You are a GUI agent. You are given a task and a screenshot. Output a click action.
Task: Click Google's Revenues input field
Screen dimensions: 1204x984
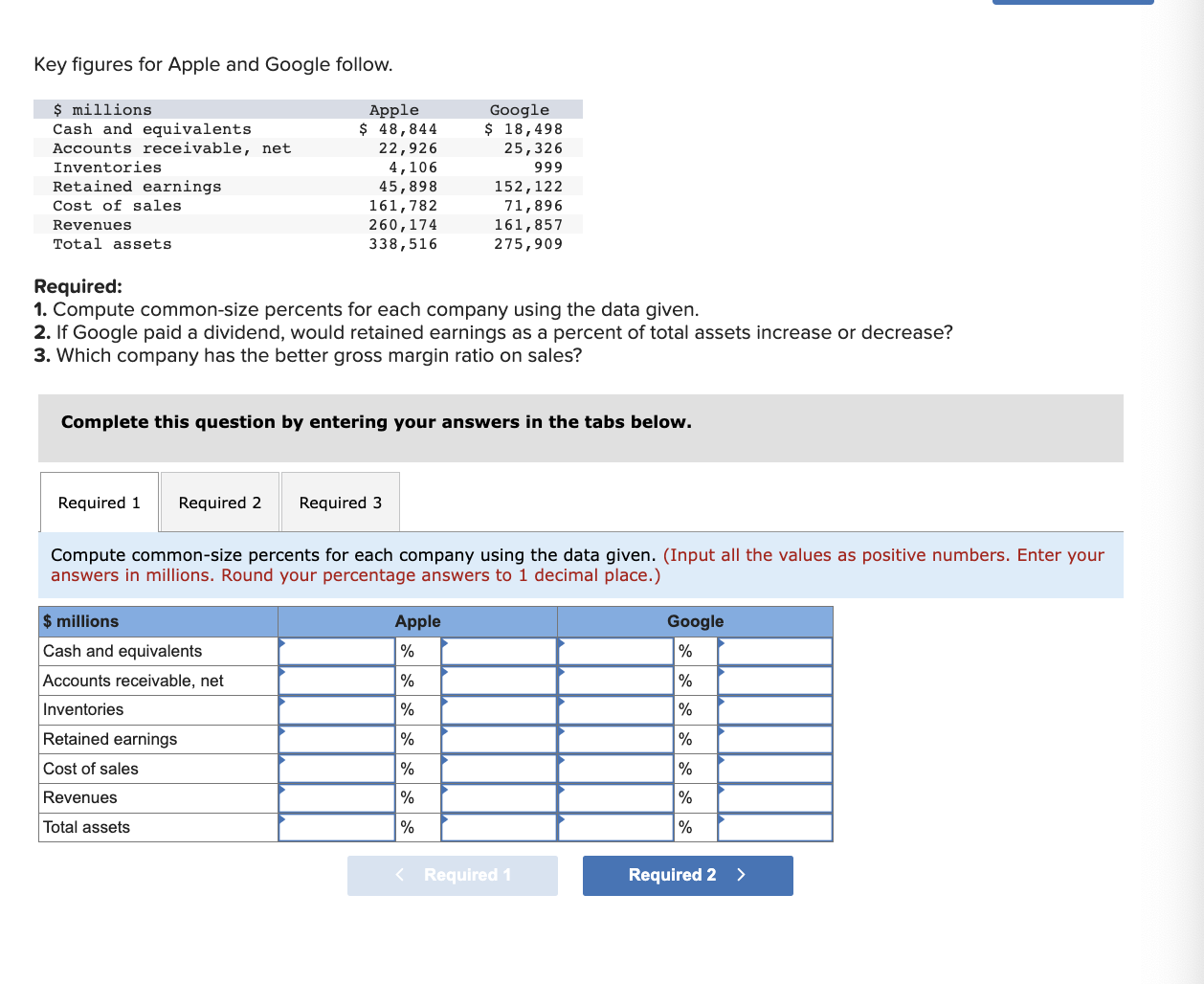tap(613, 797)
